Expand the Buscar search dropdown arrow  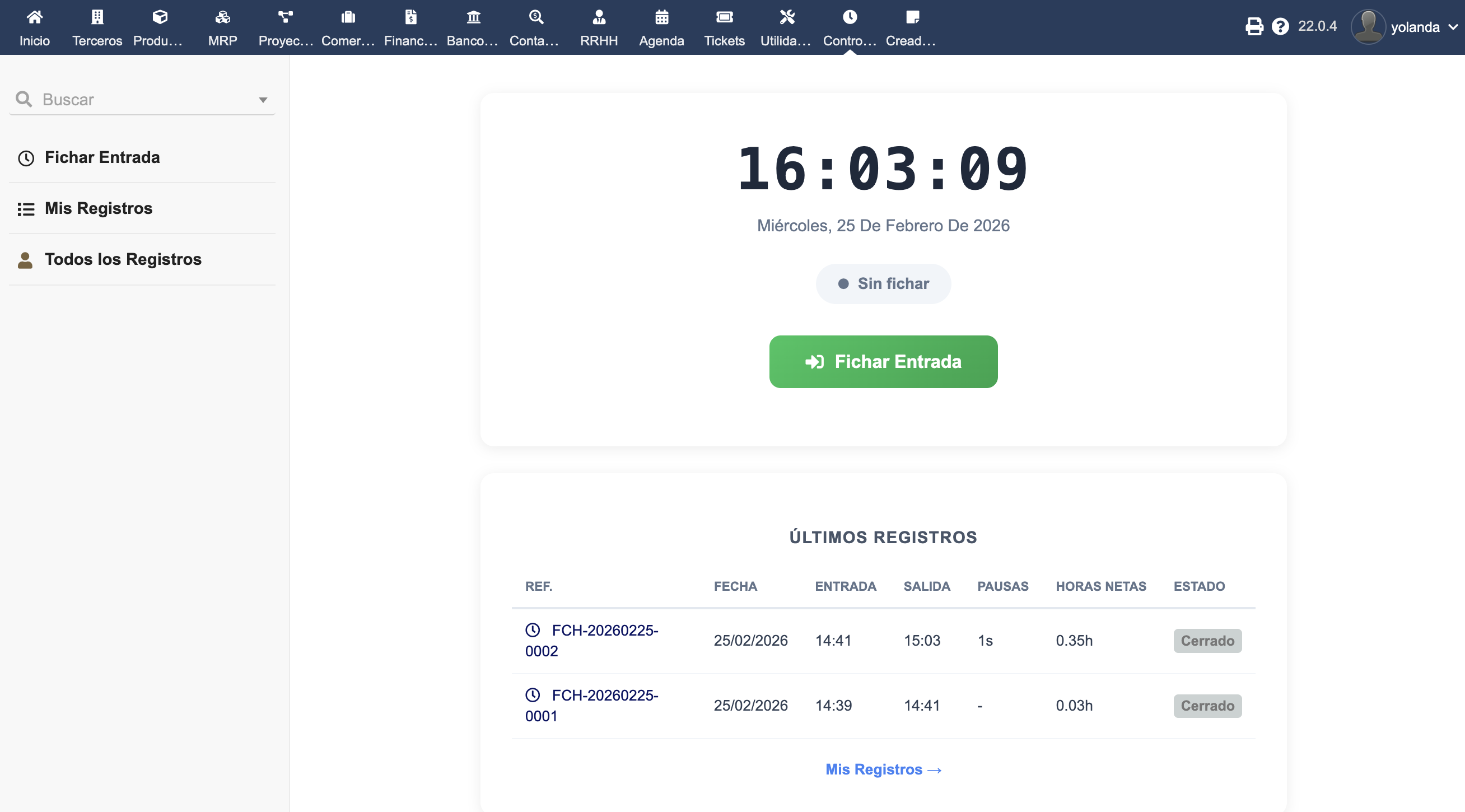pos(263,100)
